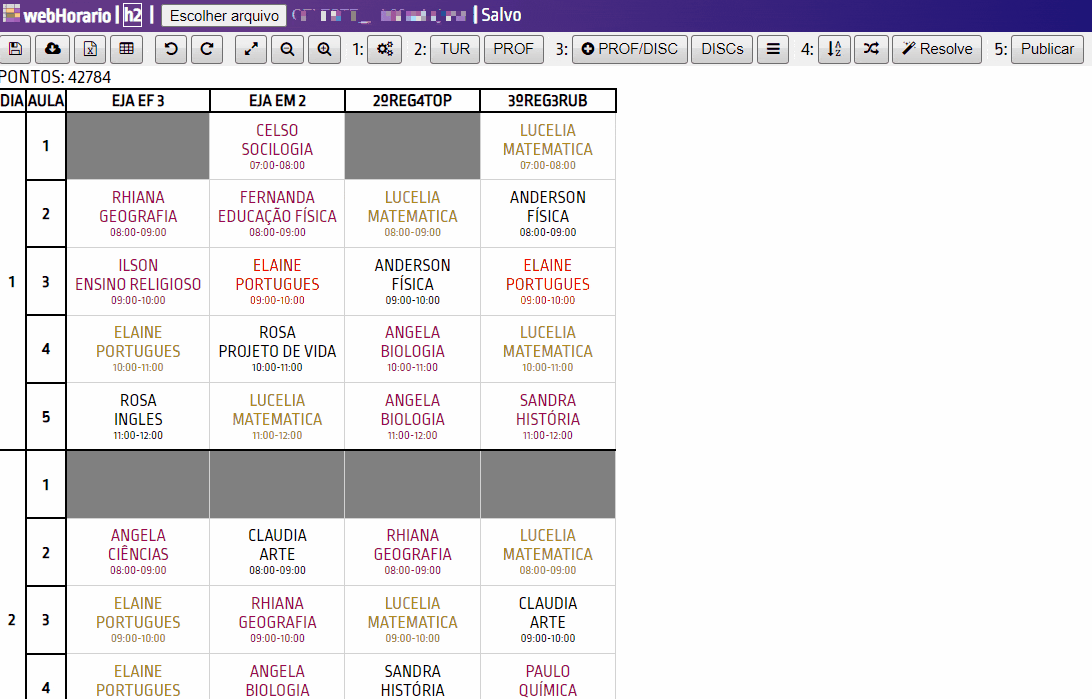This screenshot has width=1092, height=699.
Task: Click the h2 version badge
Action: tap(132, 15)
